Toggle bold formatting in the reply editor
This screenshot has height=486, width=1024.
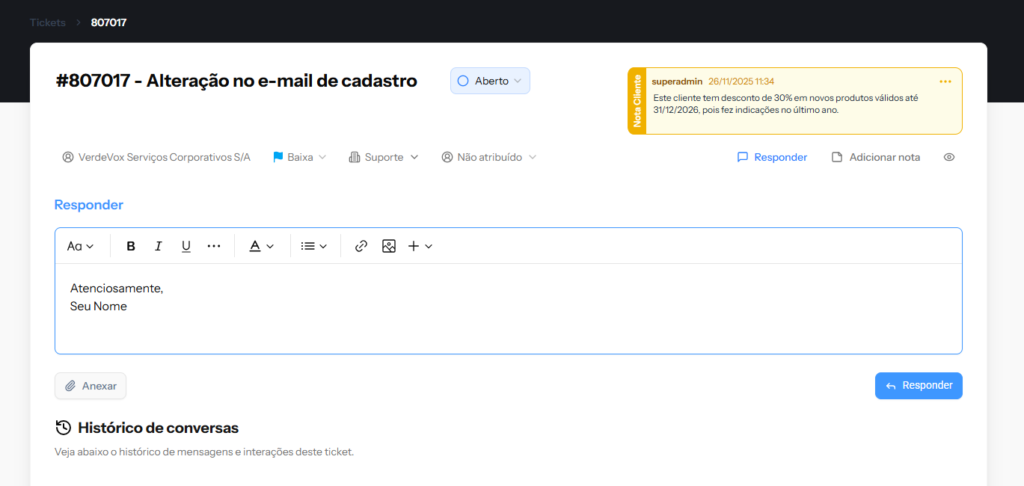click(x=131, y=246)
